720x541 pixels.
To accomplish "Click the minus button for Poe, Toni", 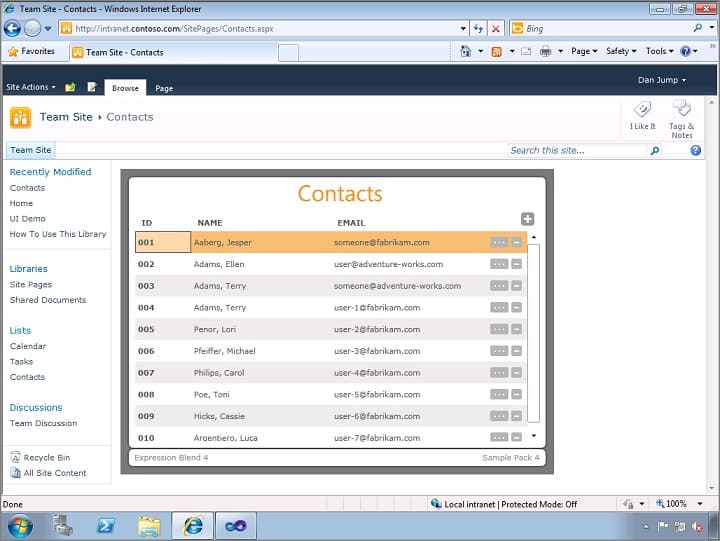I will pyautogui.click(x=517, y=394).
